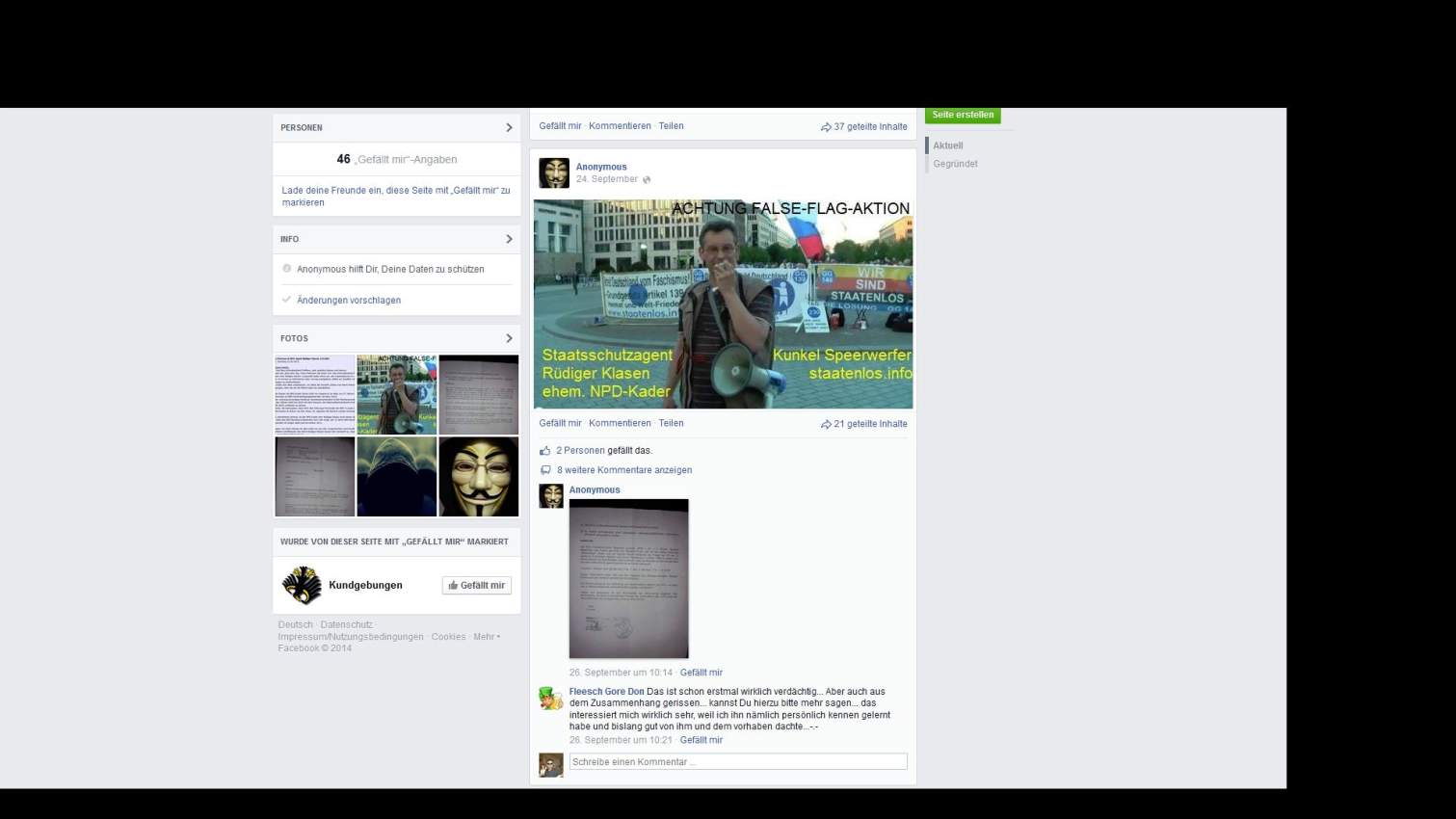The width and height of the screenshot is (1456, 819).
Task: Open the hooded figure photo thumbnail
Action: pos(397,477)
